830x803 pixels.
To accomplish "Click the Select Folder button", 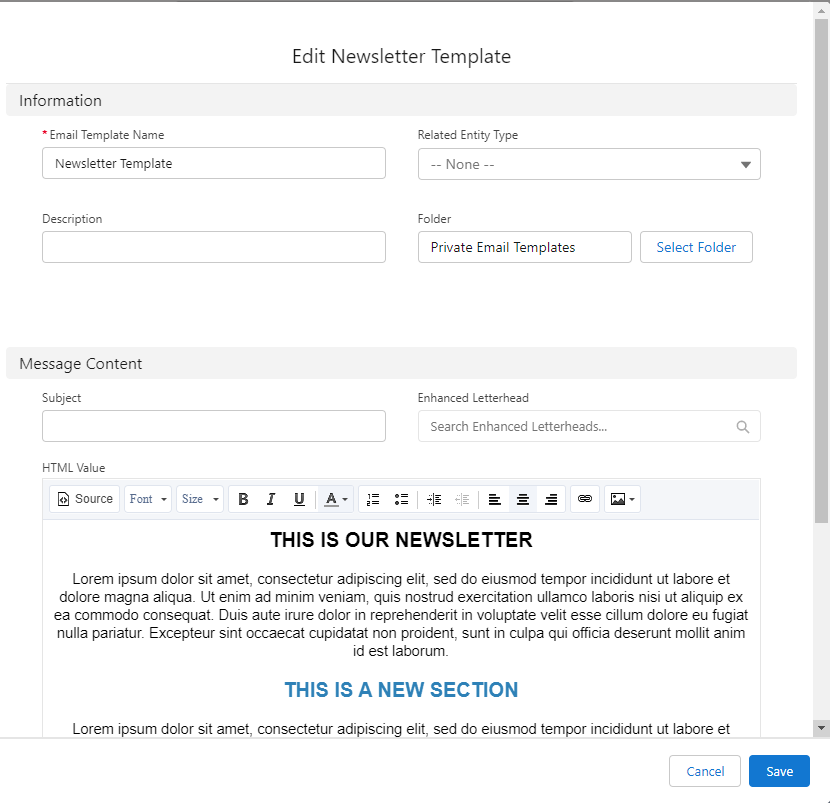I will click(x=696, y=247).
